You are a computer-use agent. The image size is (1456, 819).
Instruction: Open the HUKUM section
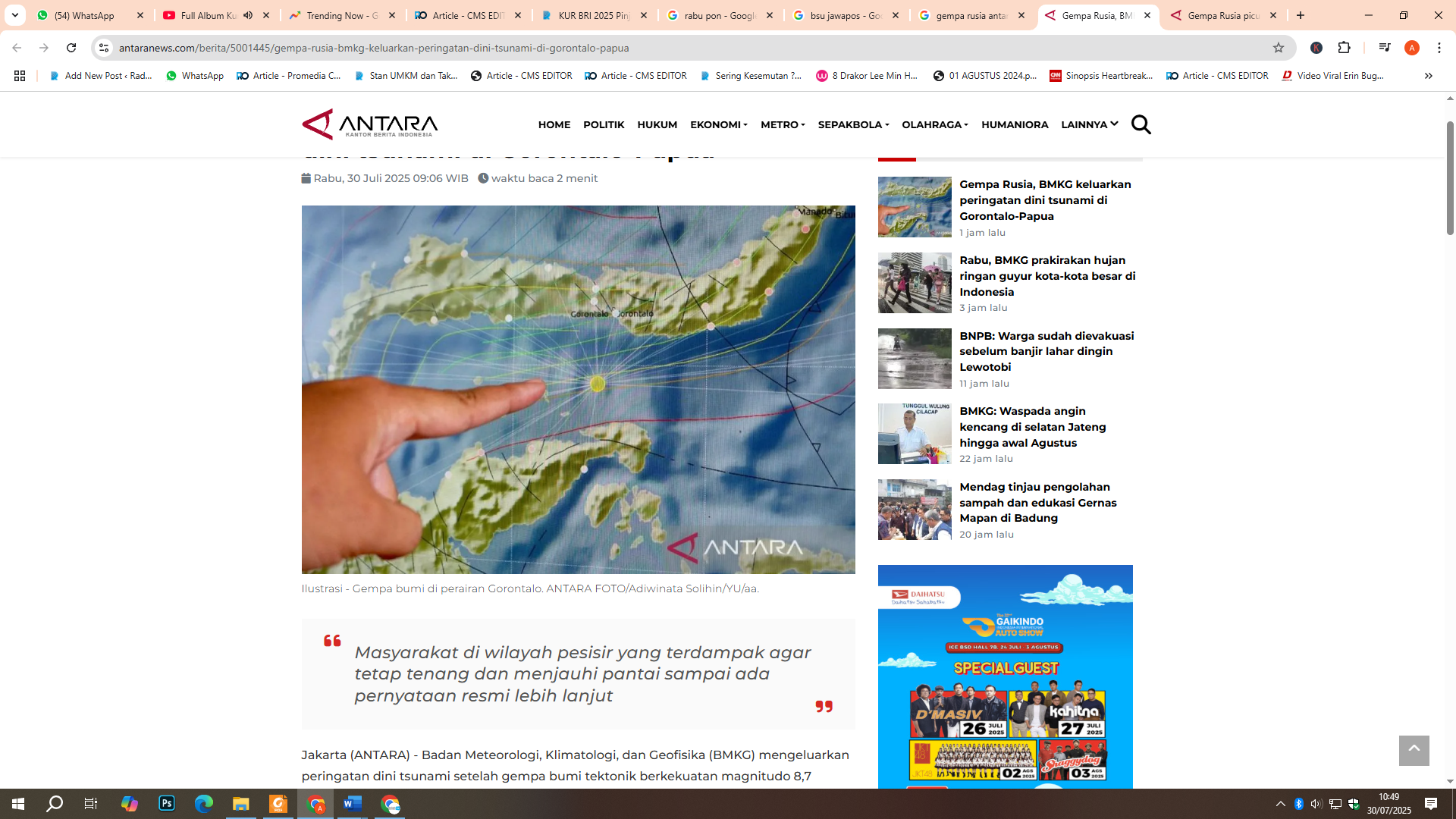point(657,124)
